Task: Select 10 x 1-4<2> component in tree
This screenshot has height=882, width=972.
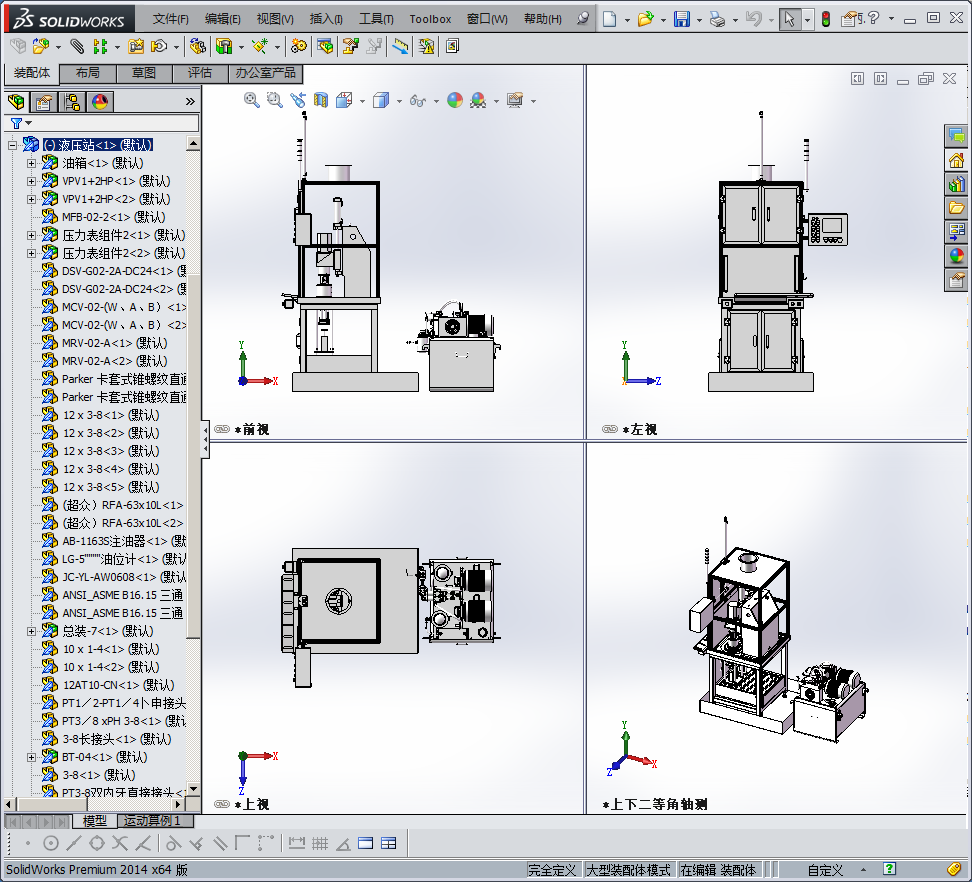Action: tap(111, 667)
